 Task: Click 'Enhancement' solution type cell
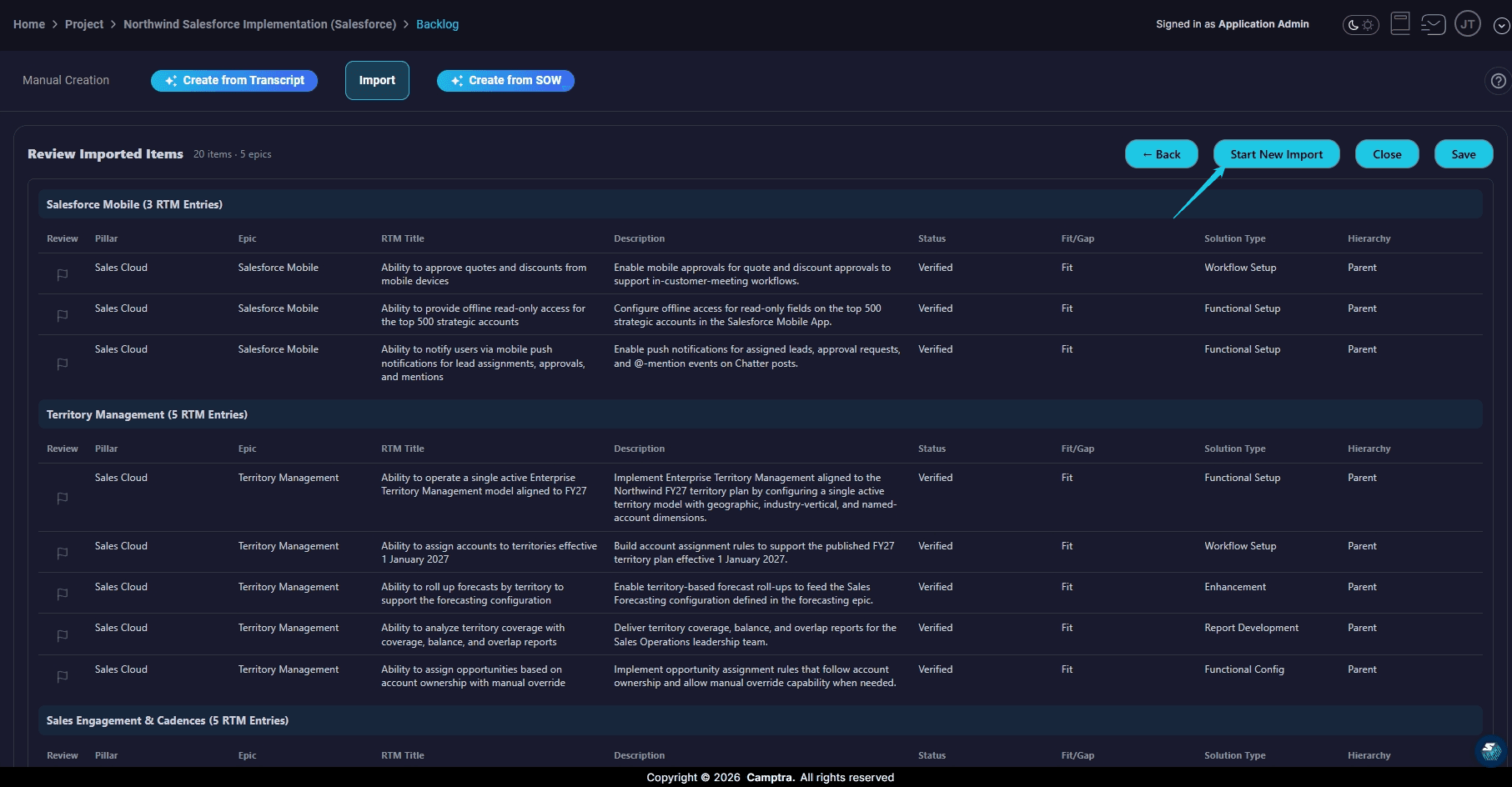coord(1235,587)
